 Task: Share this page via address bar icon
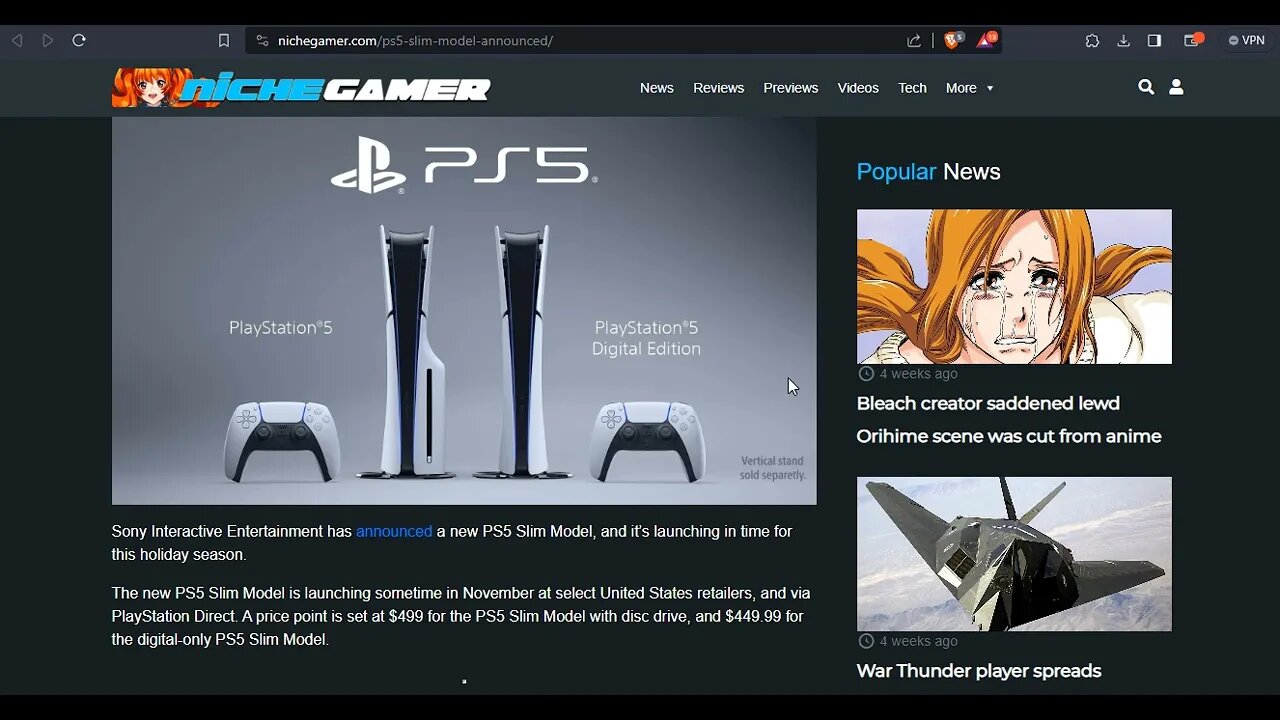point(914,41)
